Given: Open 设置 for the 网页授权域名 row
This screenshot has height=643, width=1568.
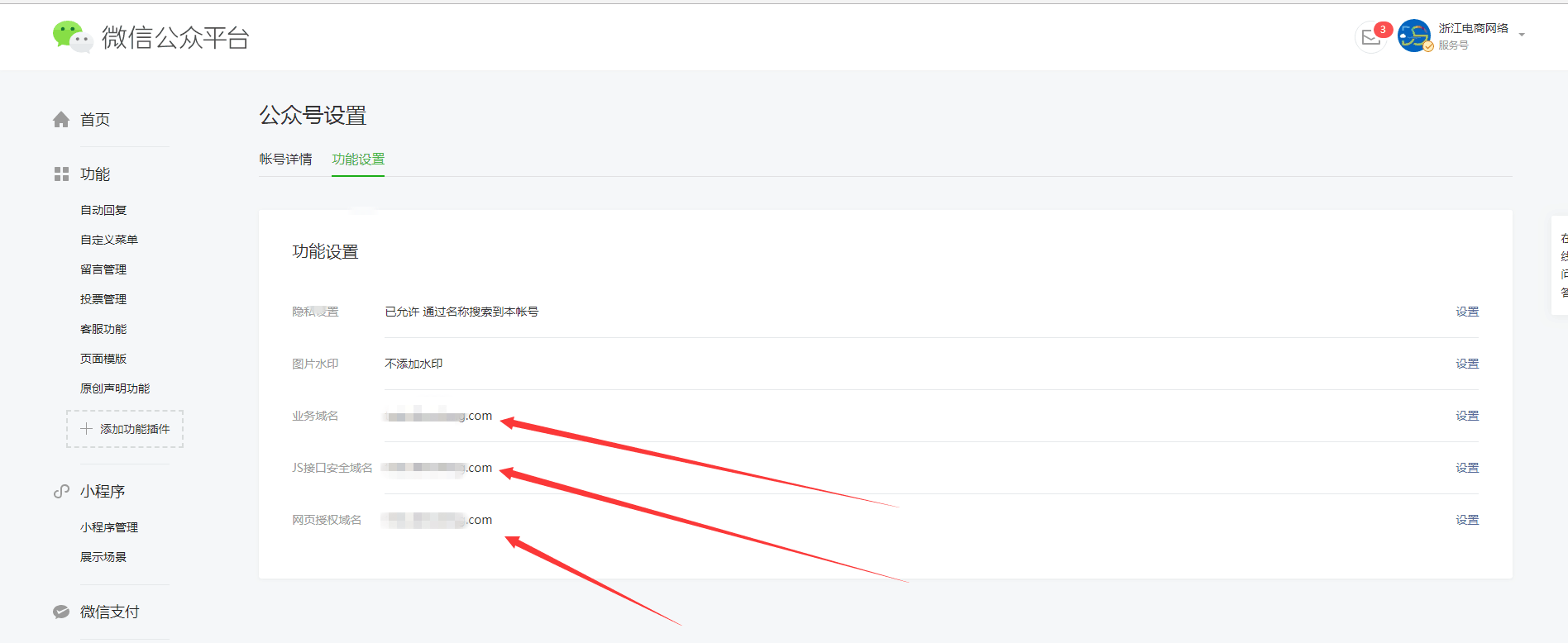Looking at the screenshot, I should coord(1467,520).
